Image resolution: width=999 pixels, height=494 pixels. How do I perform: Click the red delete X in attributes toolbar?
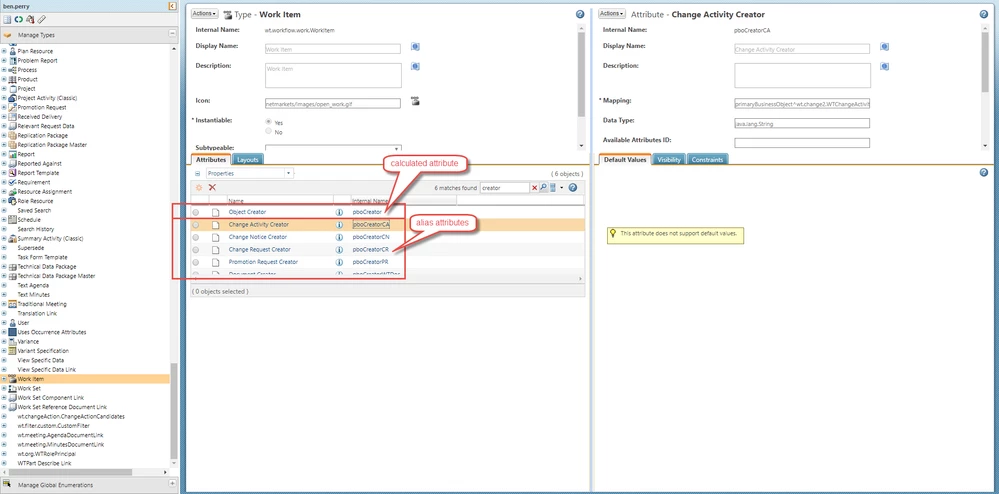pyautogui.click(x=212, y=187)
